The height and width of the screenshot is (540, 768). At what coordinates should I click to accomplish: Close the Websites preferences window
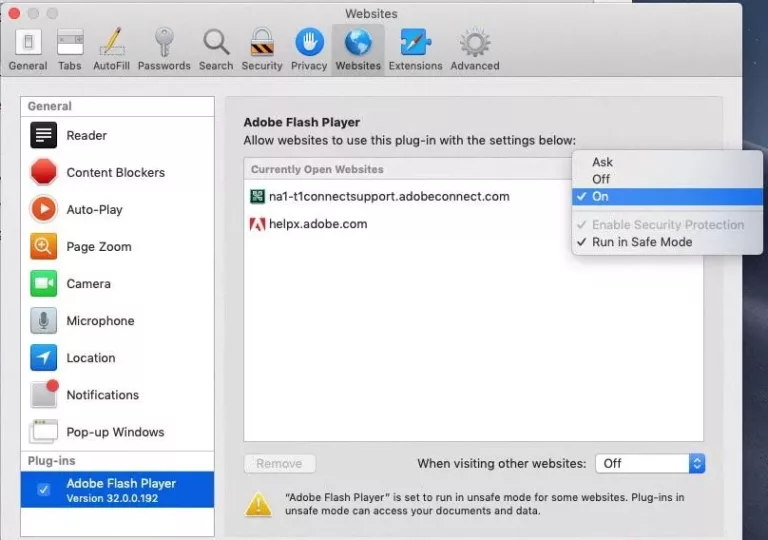pos(14,13)
